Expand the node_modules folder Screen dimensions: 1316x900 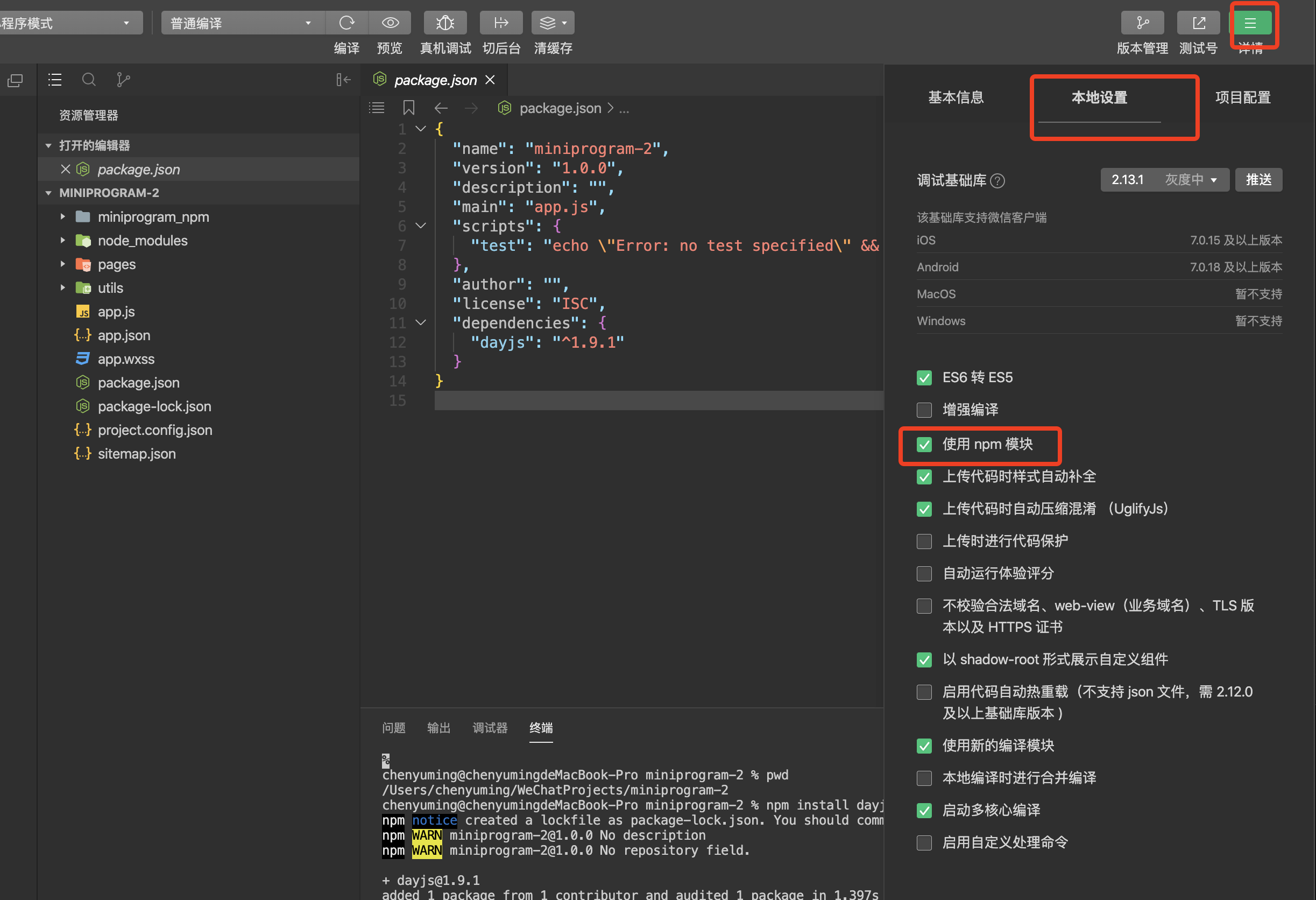(x=142, y=241)
